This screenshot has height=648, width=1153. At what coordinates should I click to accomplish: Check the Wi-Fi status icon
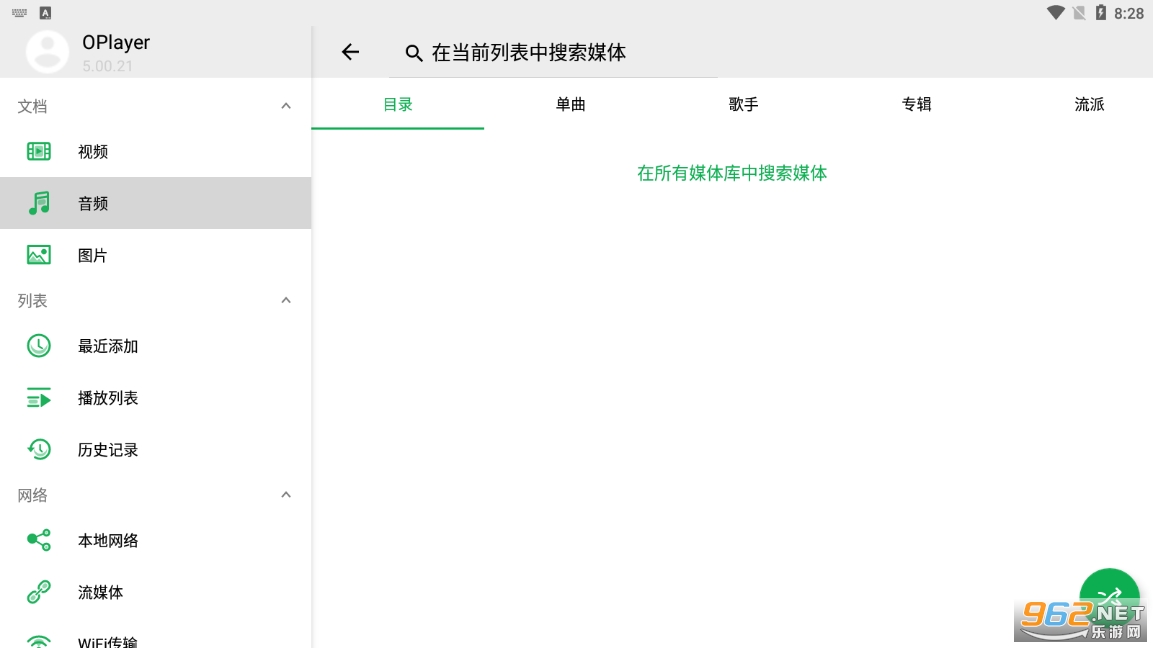click(1056, 13)
